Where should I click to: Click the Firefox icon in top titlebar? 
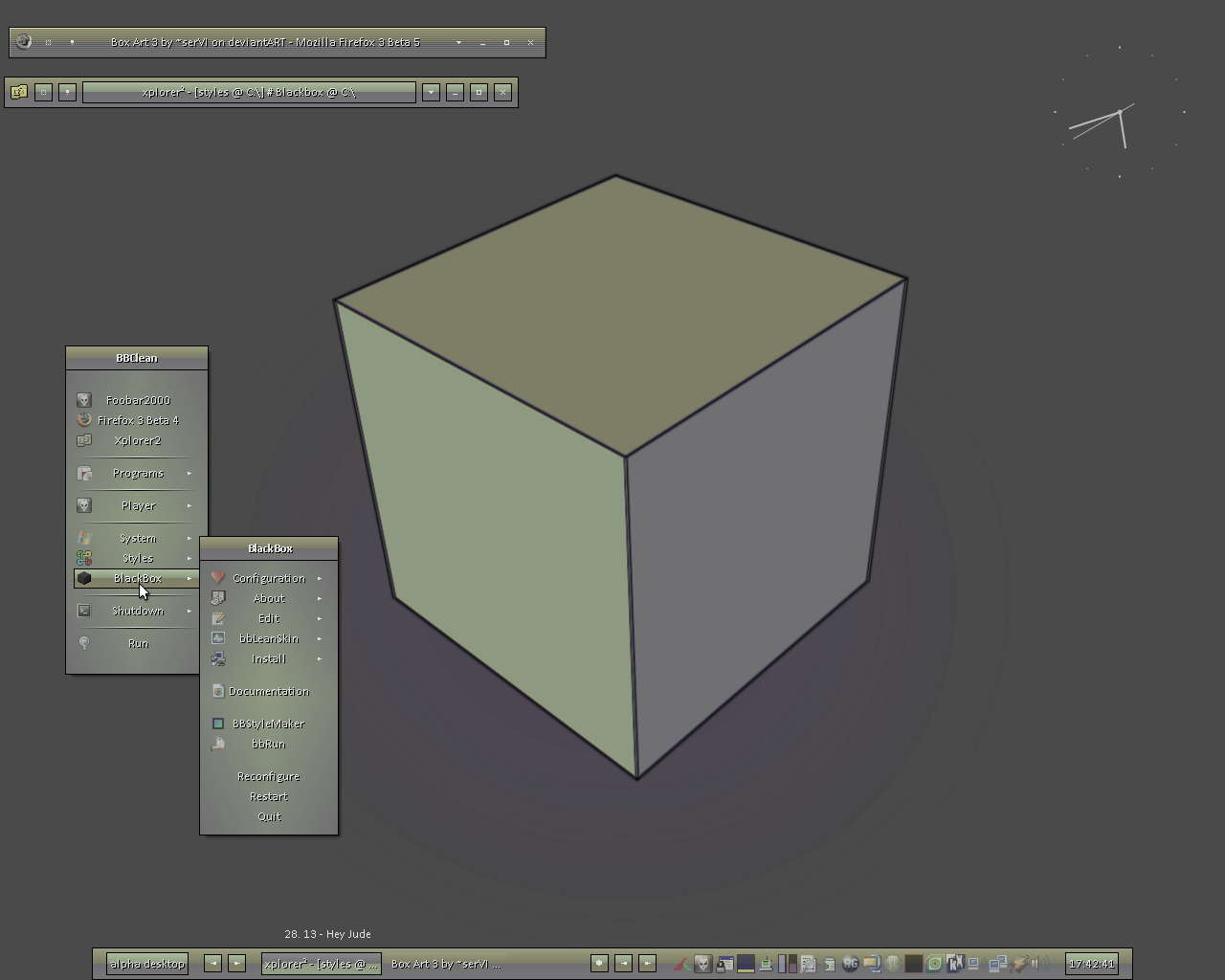pyautogui.click(x=24, y=42)
